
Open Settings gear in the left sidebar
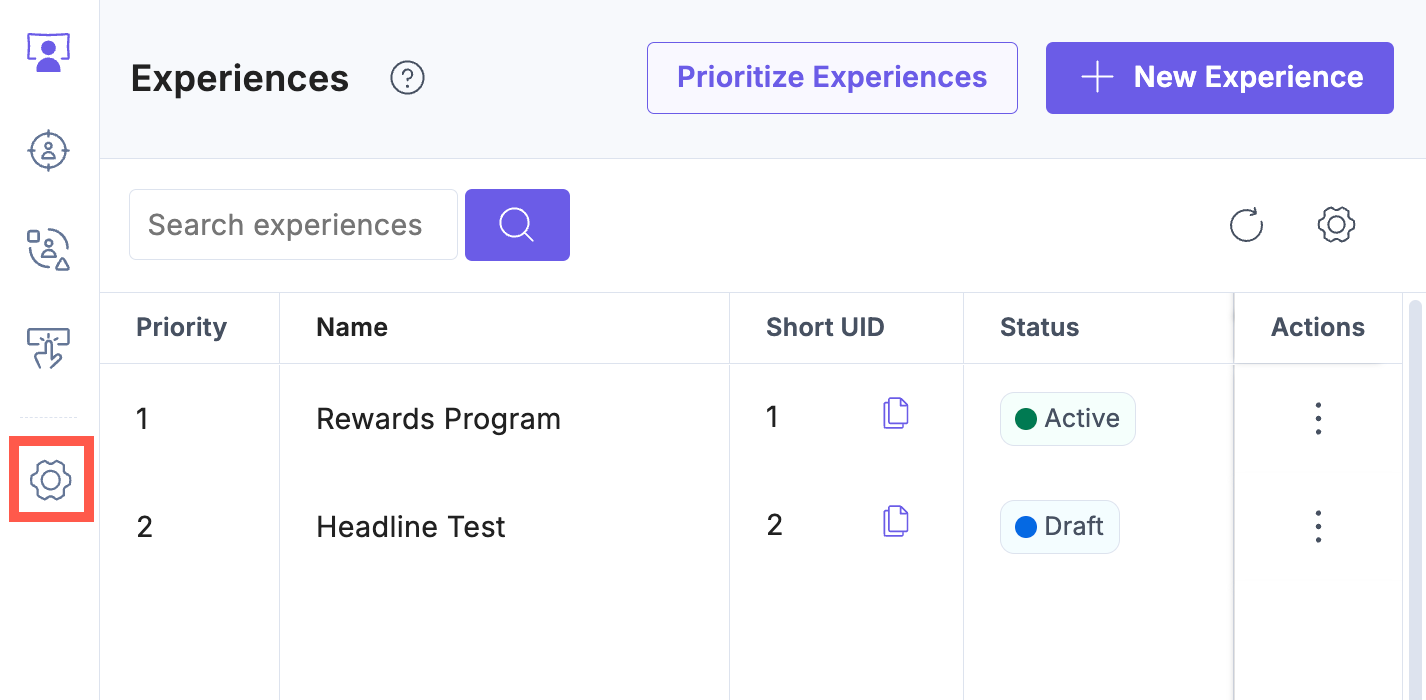tap(51, 480)
